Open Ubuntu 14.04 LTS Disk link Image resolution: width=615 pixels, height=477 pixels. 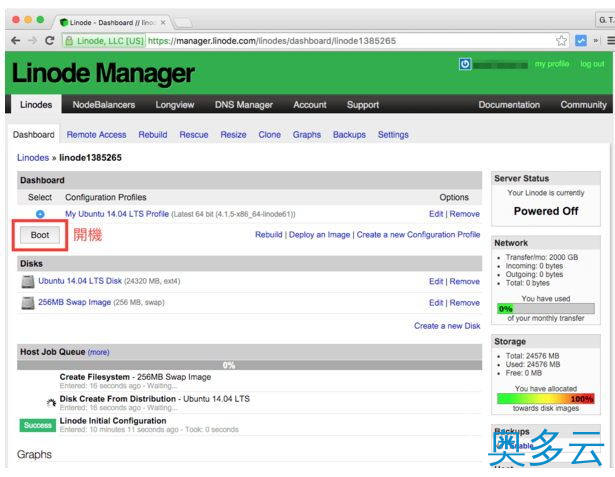80,281
